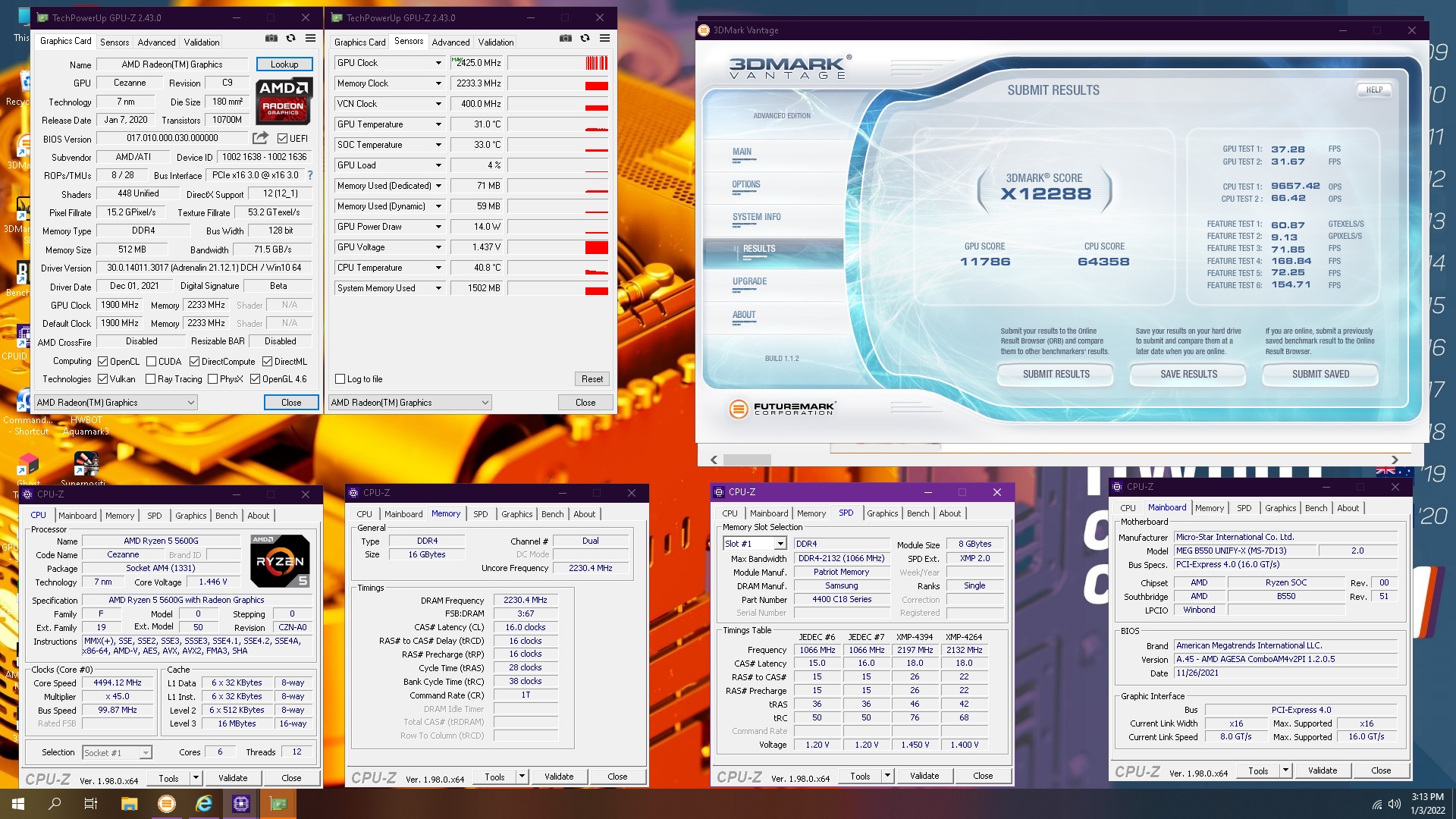Toggle Vulkan checkbox in GPU-Z

pos(102,379)
